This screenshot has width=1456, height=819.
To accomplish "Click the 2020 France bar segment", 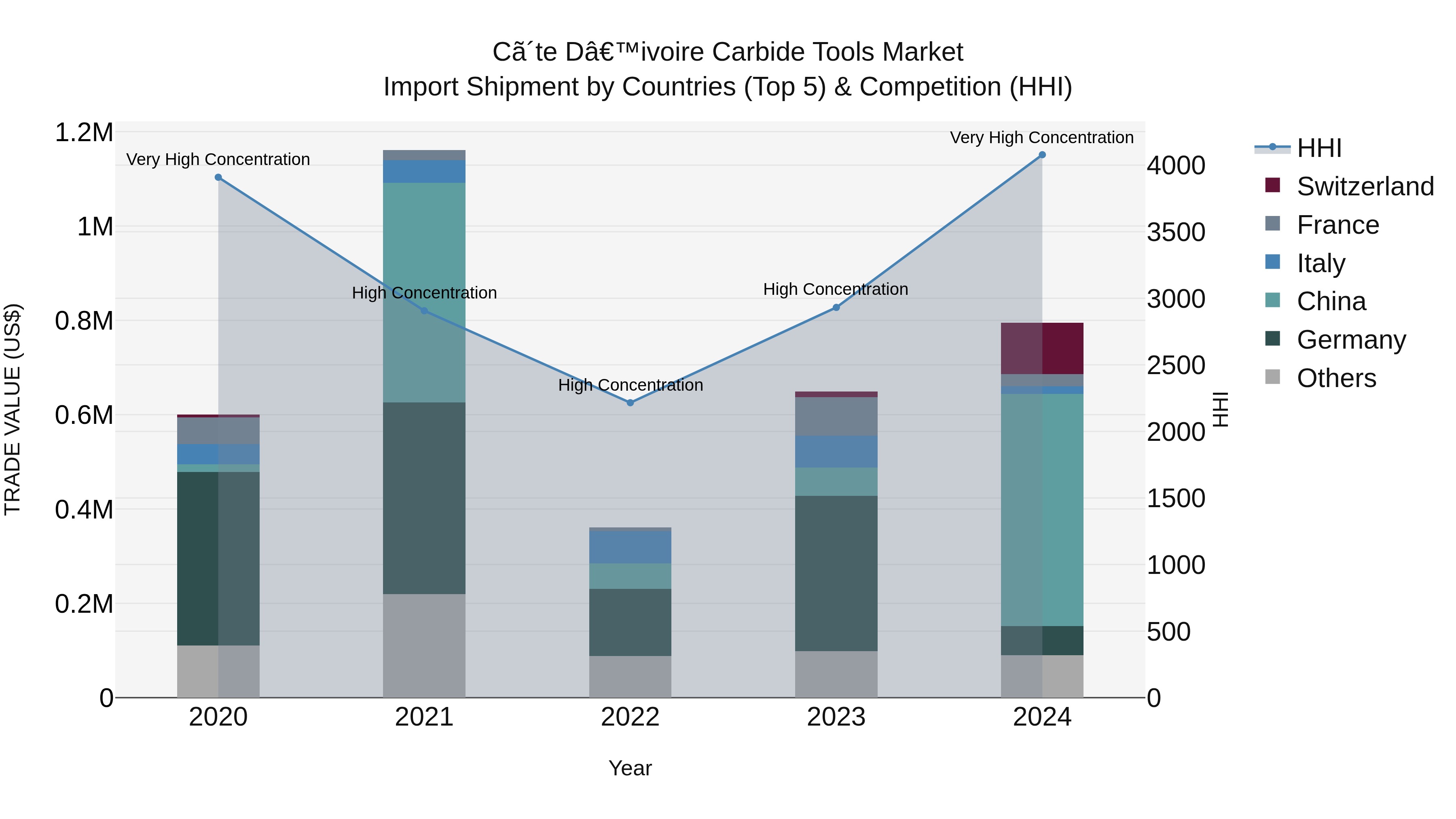I will click(218, 431).
